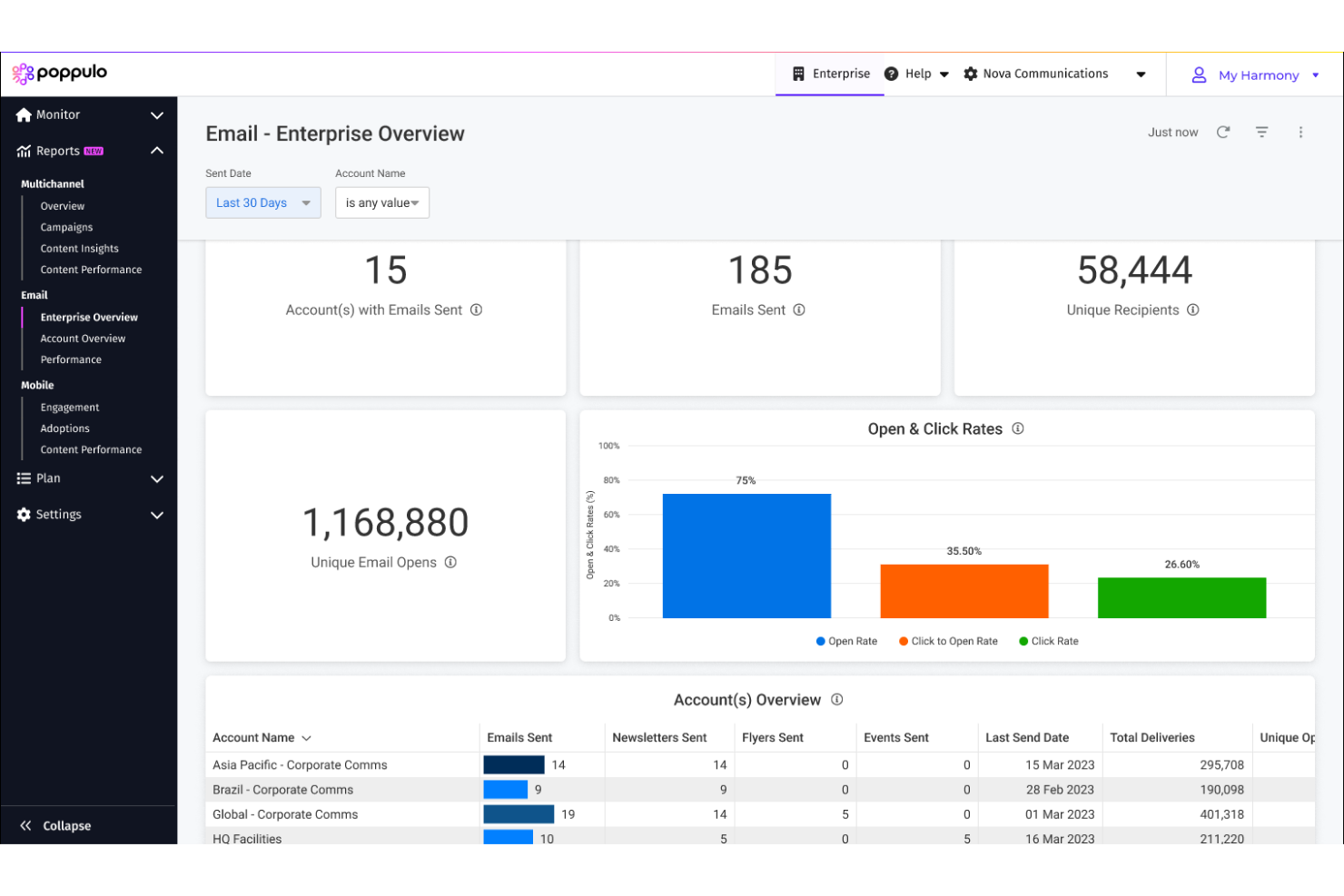
Task: Click the Monitor home icon
Action: click(x=24, y=115)
